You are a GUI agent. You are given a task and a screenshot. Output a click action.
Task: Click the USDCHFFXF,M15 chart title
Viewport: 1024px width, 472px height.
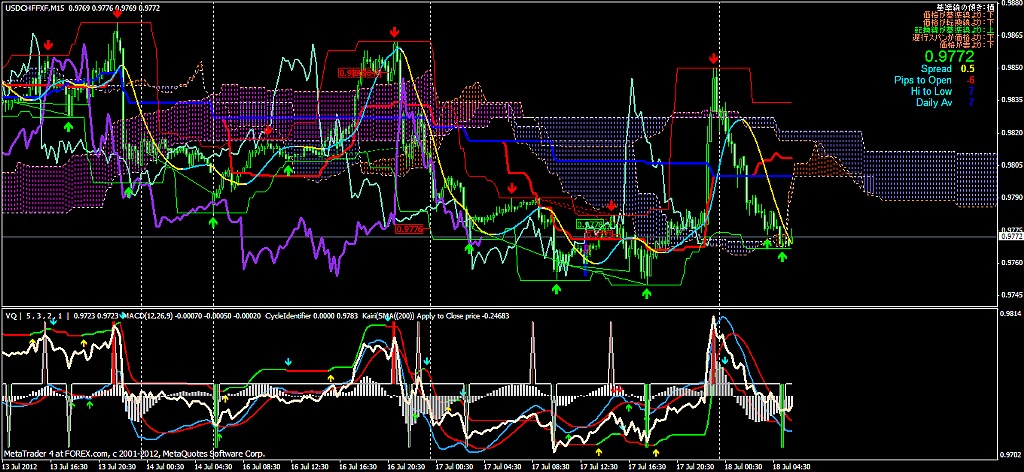[37, 8]
